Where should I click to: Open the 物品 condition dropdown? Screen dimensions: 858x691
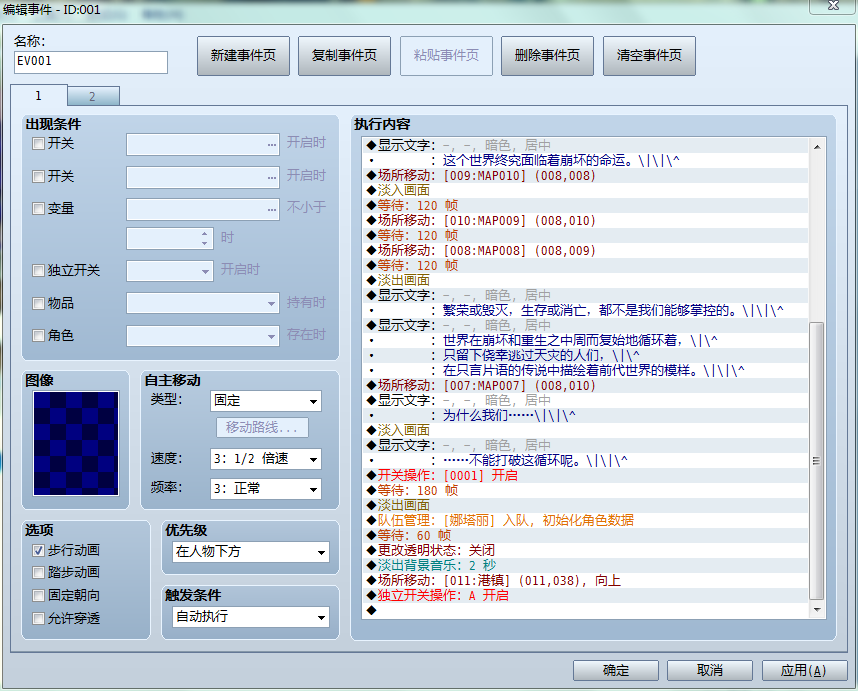click(x=203, y=303)
